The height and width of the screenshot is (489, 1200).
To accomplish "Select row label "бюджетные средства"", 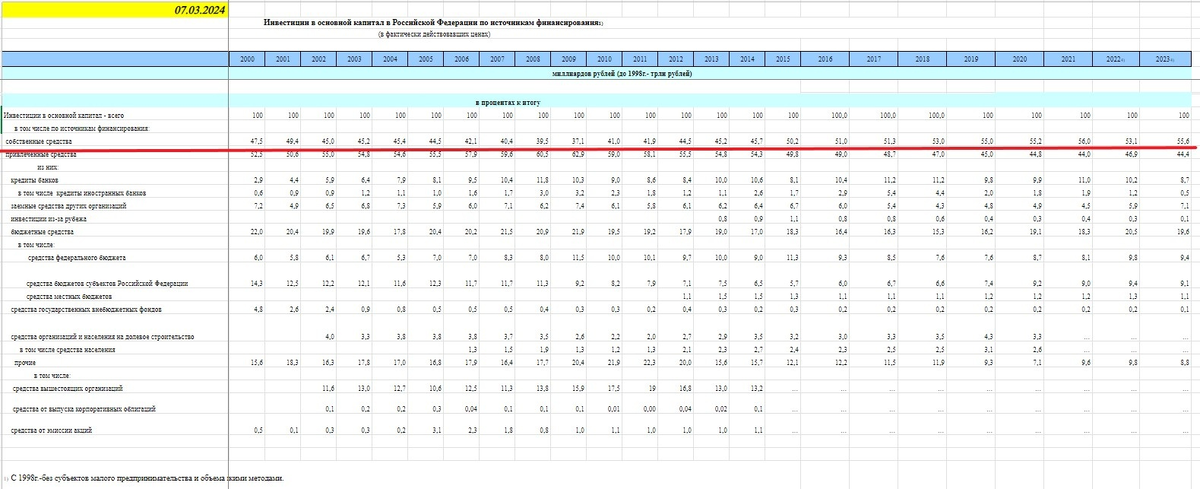I will click(x=41, y=230).
